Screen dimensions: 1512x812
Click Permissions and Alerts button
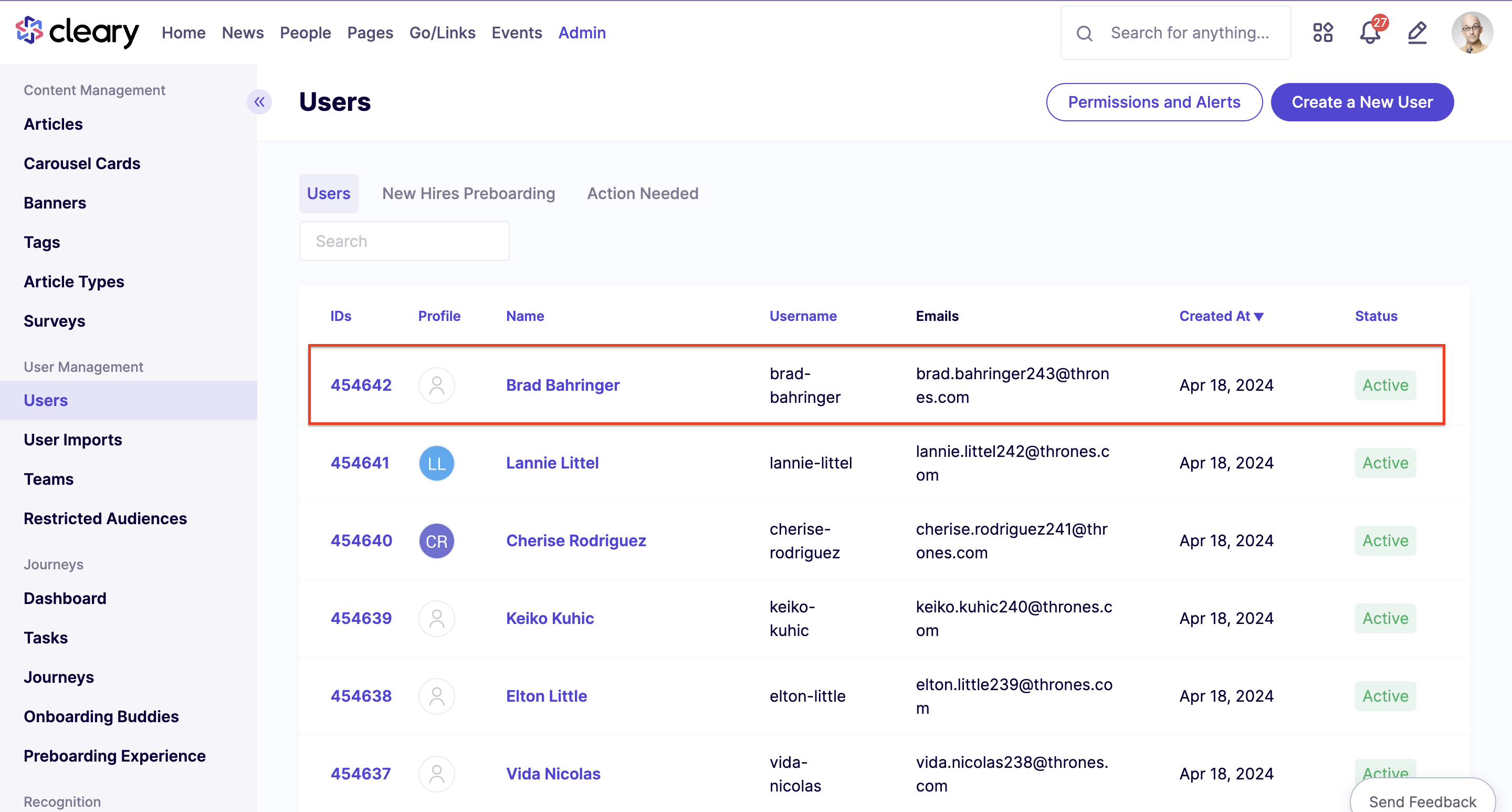click(x=1154, y=102)
